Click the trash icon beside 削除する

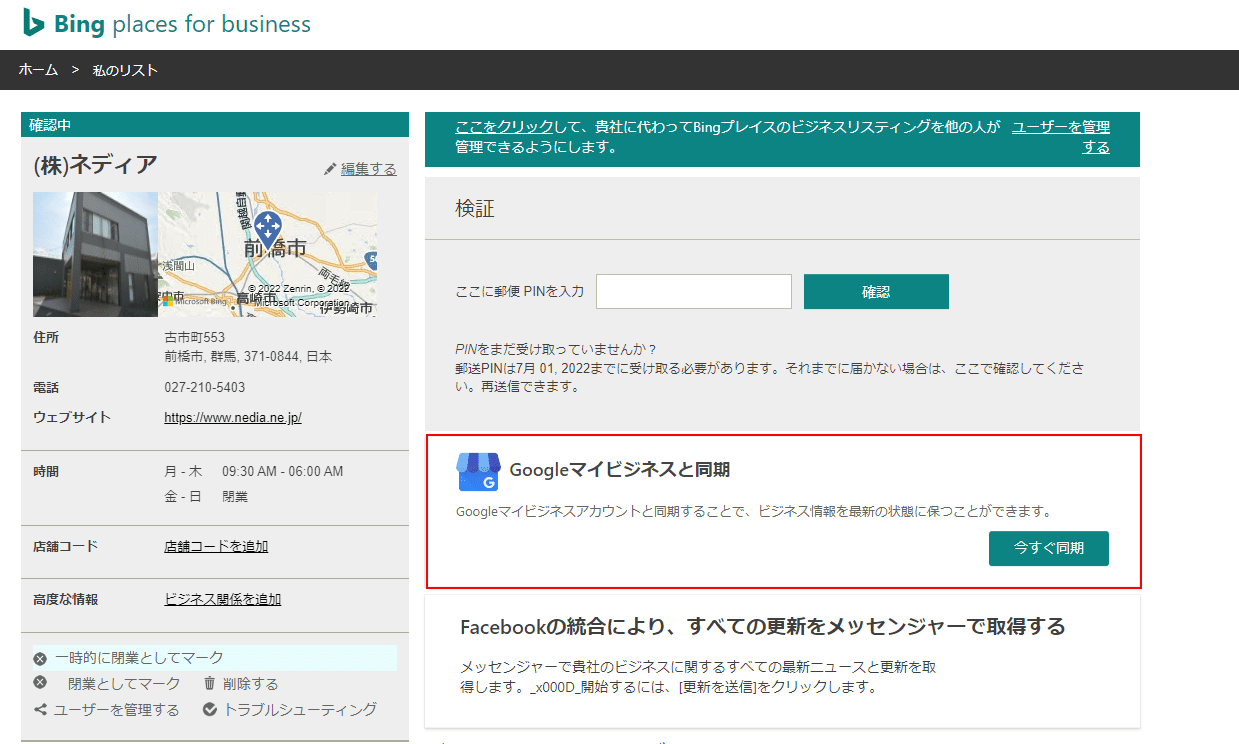[209, 684]
